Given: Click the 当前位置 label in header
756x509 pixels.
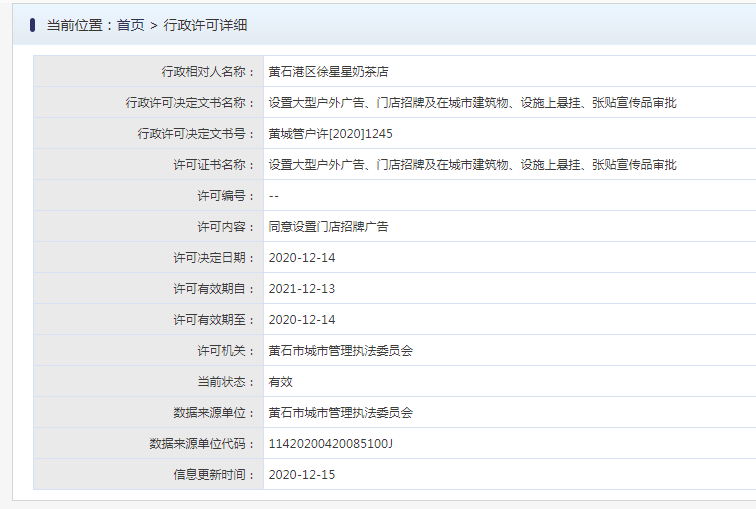Looking at the screenshot, I should pyautogui.click(x=75, y=25).
